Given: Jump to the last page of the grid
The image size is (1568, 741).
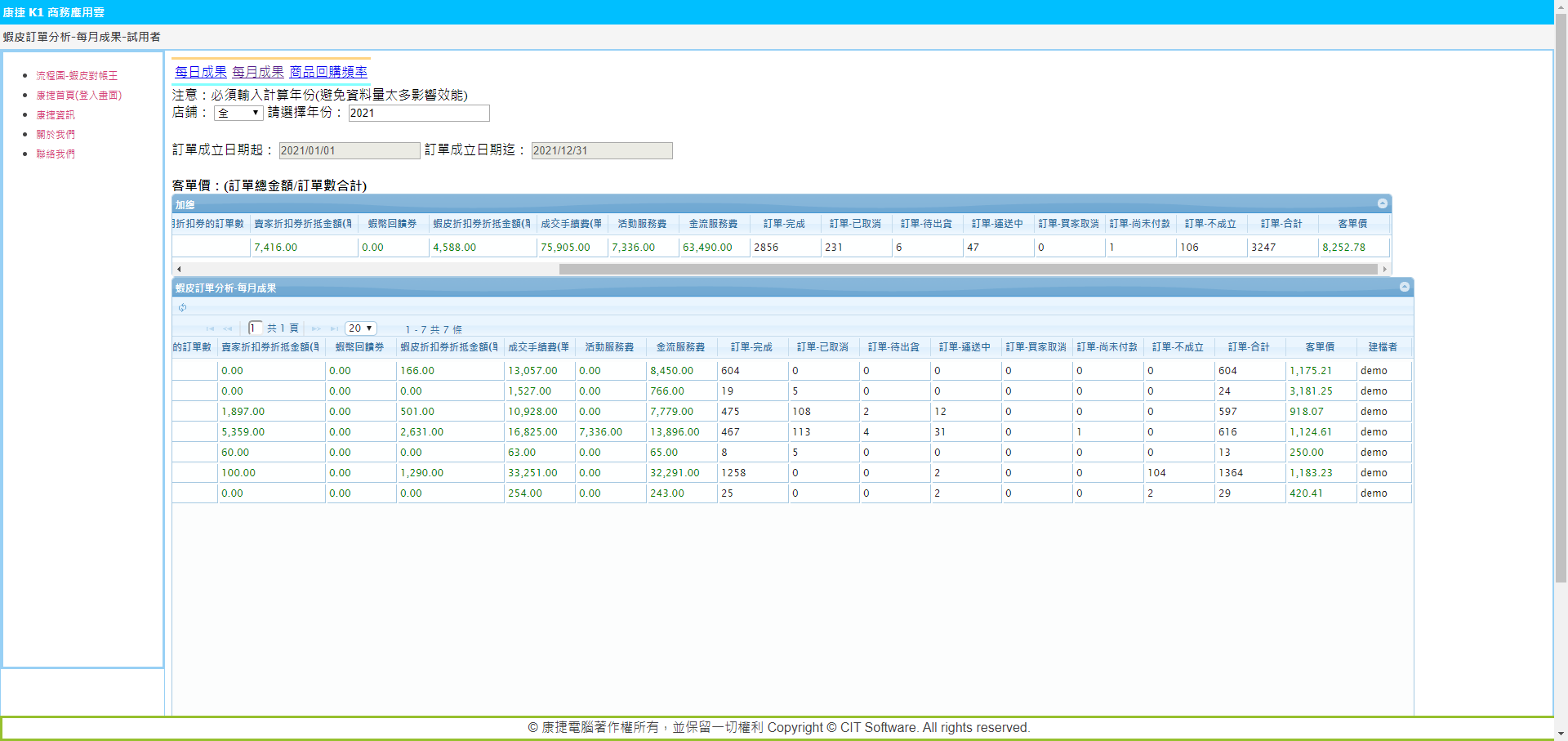Looking at the screenshot, I should point(334,328).
